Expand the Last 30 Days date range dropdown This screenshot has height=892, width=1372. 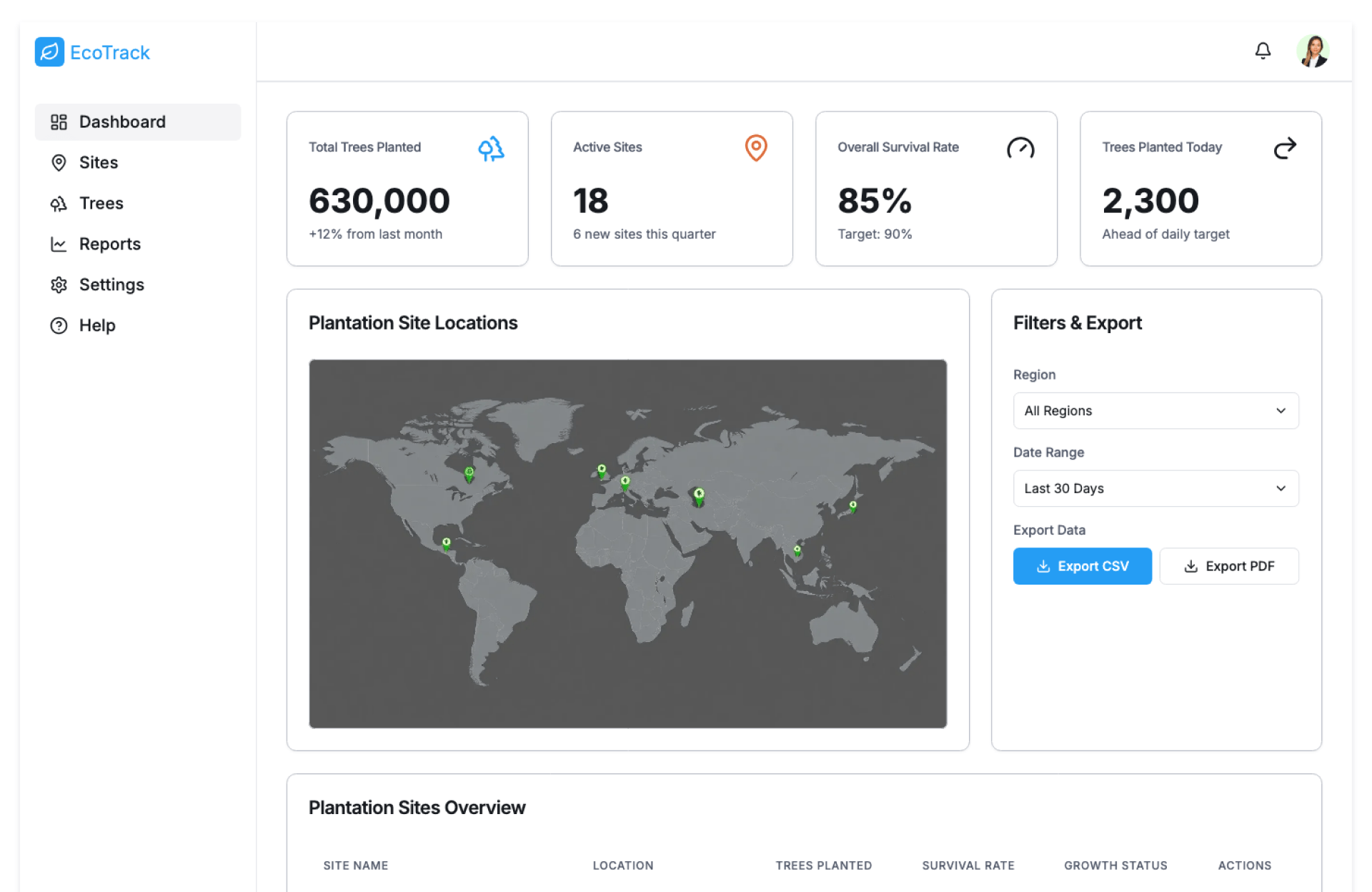pos(1155,488)
